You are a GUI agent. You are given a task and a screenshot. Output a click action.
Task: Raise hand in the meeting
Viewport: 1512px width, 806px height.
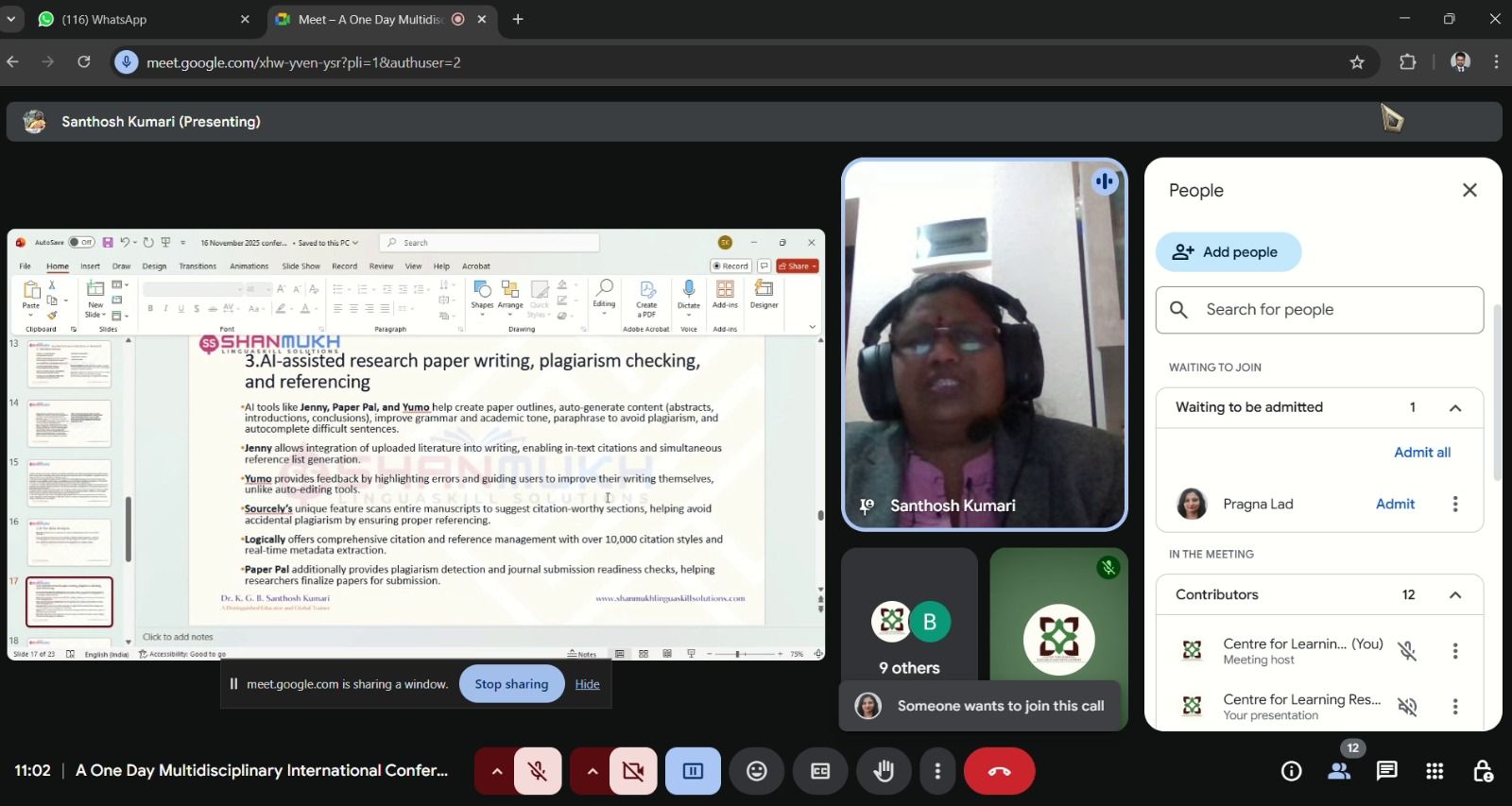click(884, 771)
